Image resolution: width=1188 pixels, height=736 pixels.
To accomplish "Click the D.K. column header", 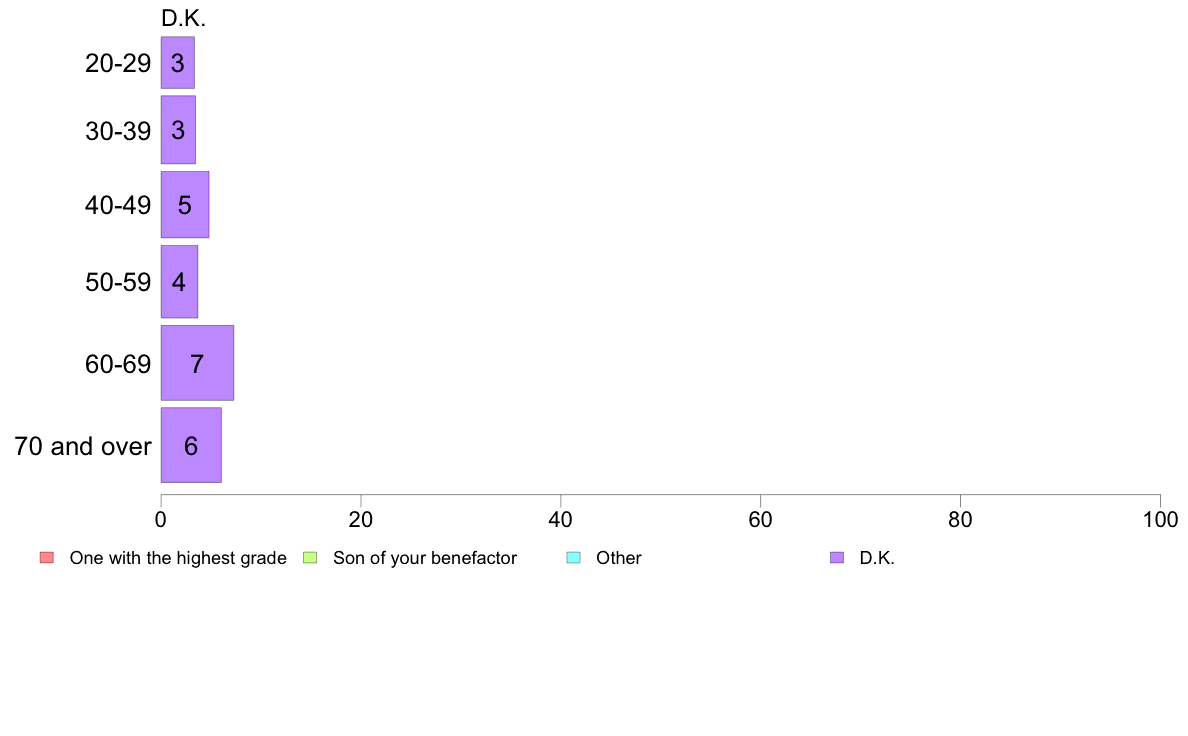I will click(x=183, y=19).
